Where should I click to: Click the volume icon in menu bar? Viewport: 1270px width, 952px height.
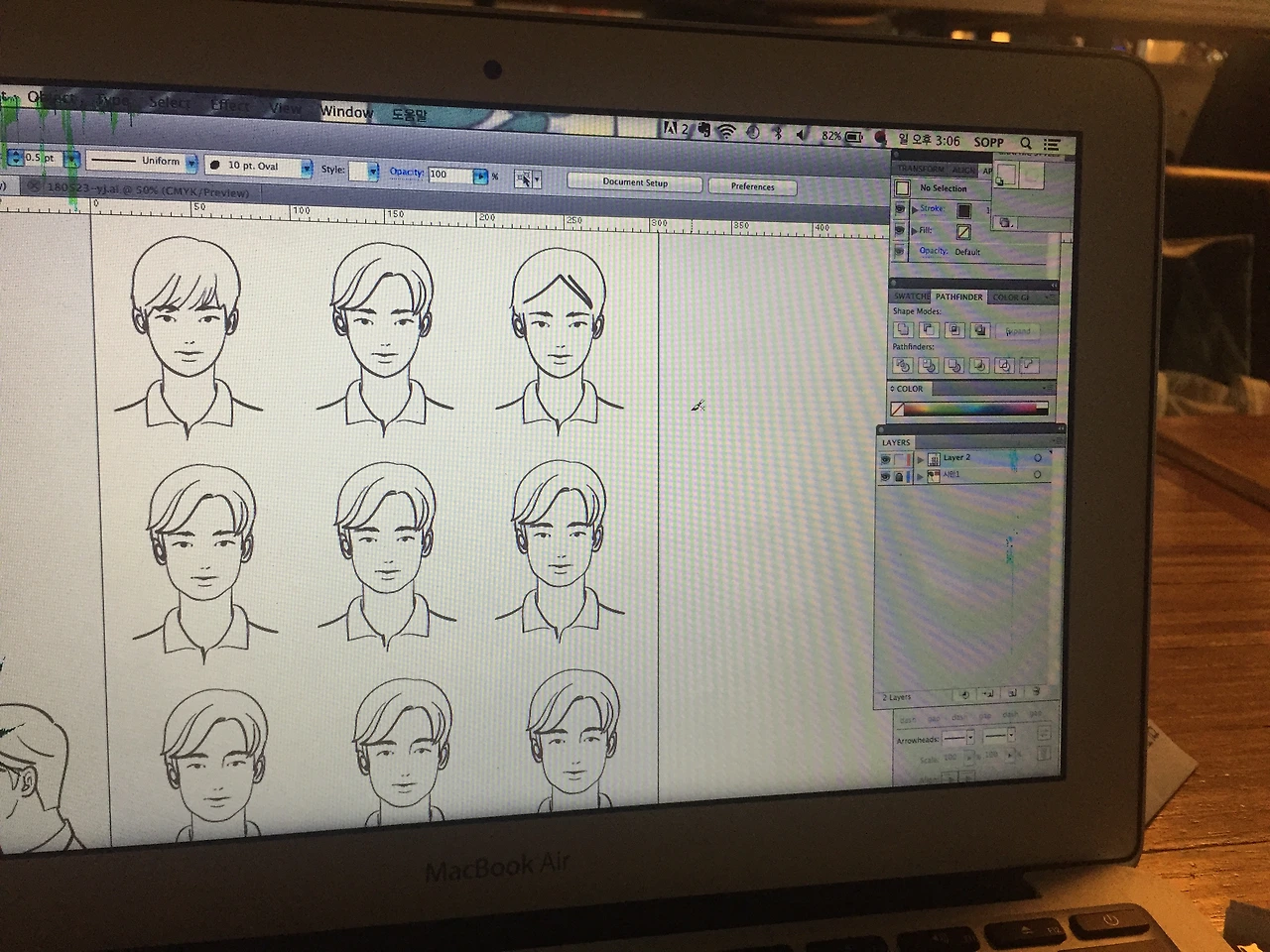pos(803,134)
